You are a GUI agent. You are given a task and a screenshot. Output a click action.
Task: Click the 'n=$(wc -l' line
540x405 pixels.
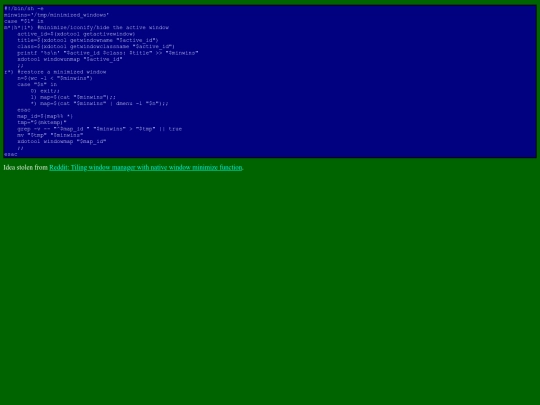tap(55, 78)
